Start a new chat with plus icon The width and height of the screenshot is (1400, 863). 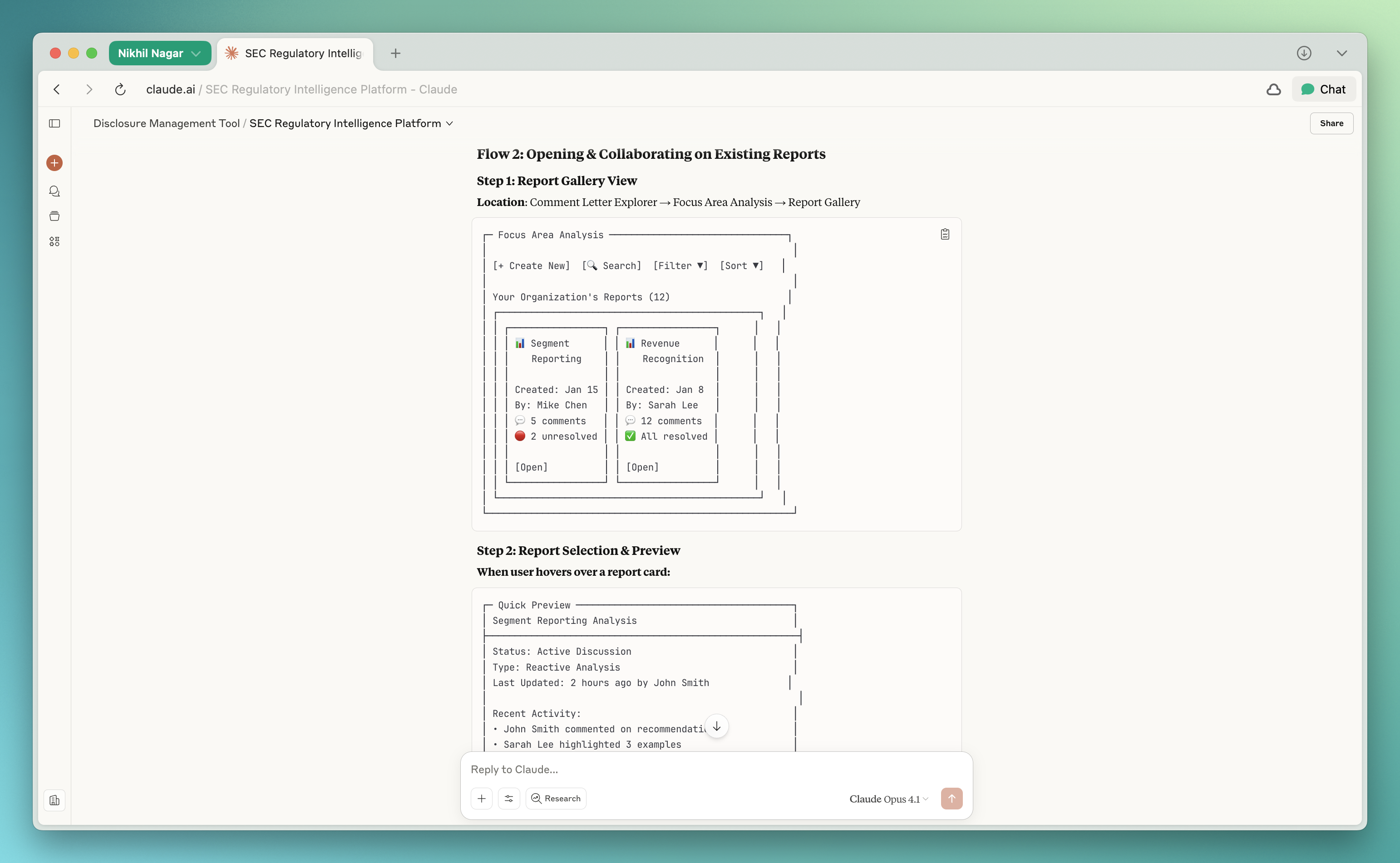(54, 163)
